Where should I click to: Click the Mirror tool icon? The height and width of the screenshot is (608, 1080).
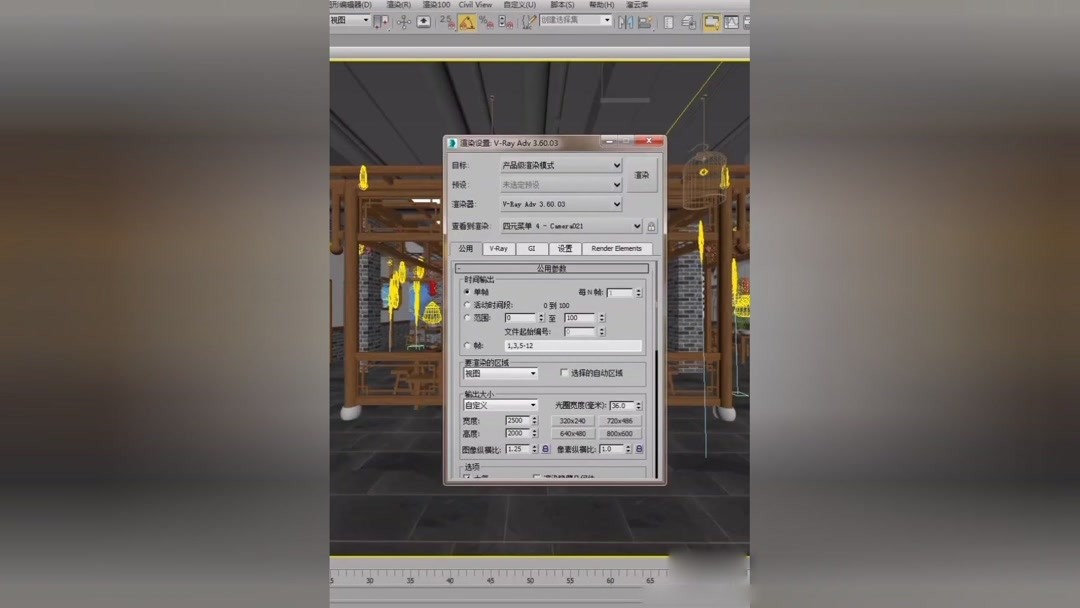pos(625,21)
